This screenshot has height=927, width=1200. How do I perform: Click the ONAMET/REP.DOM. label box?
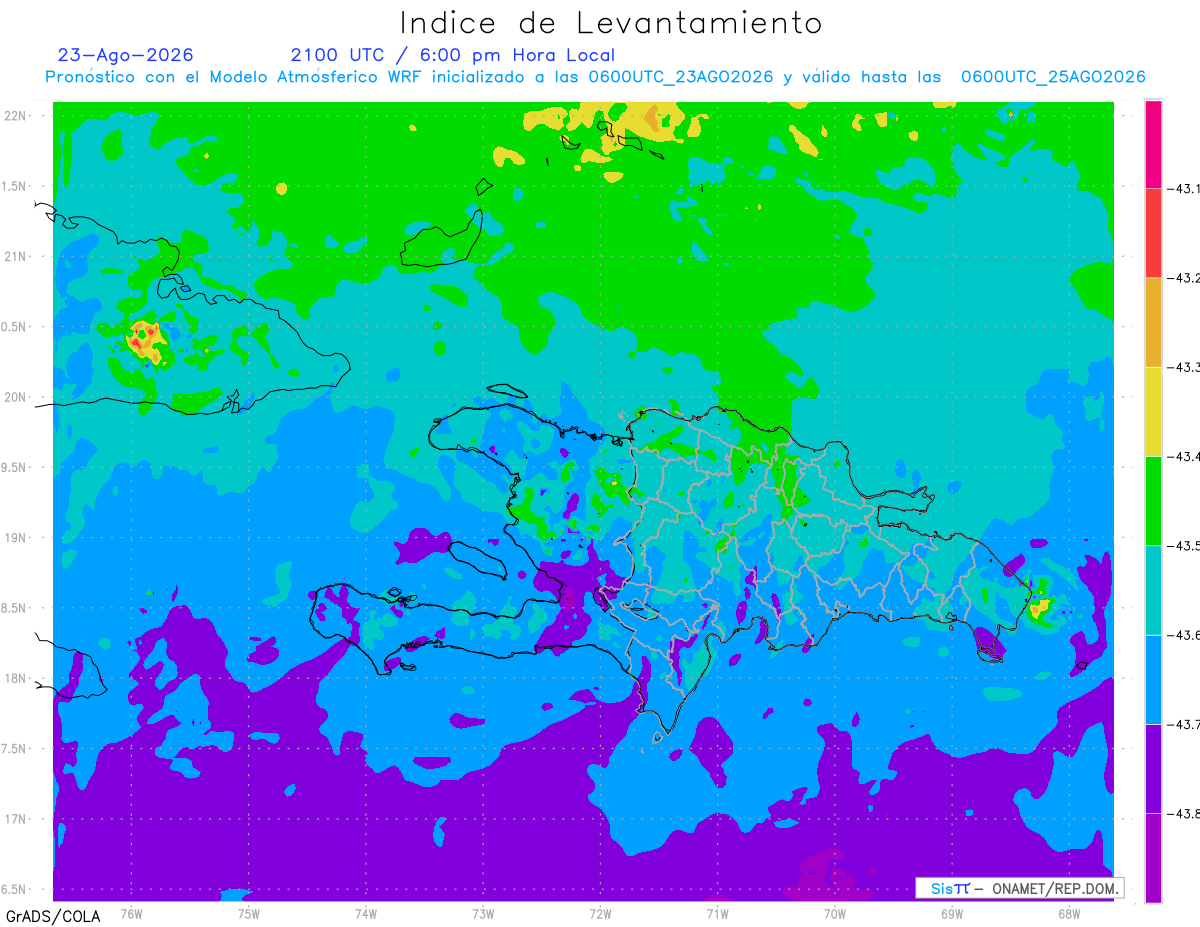(x=1019, y=888)
